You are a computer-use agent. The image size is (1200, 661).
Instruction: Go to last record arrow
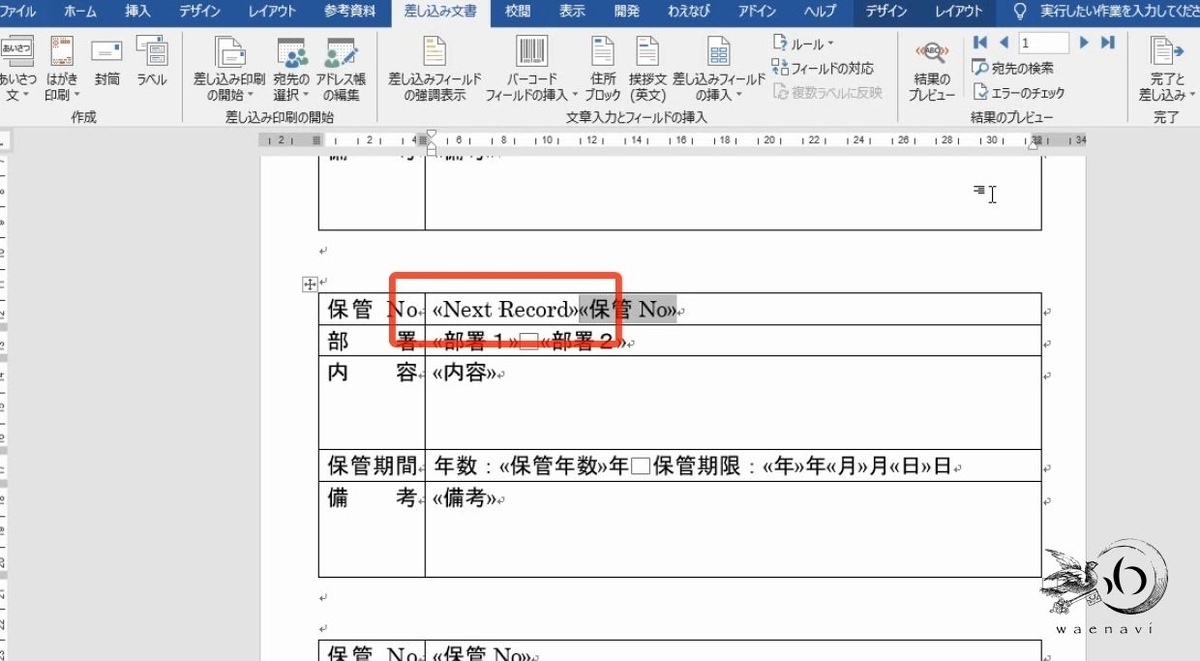coord(1107,43)
